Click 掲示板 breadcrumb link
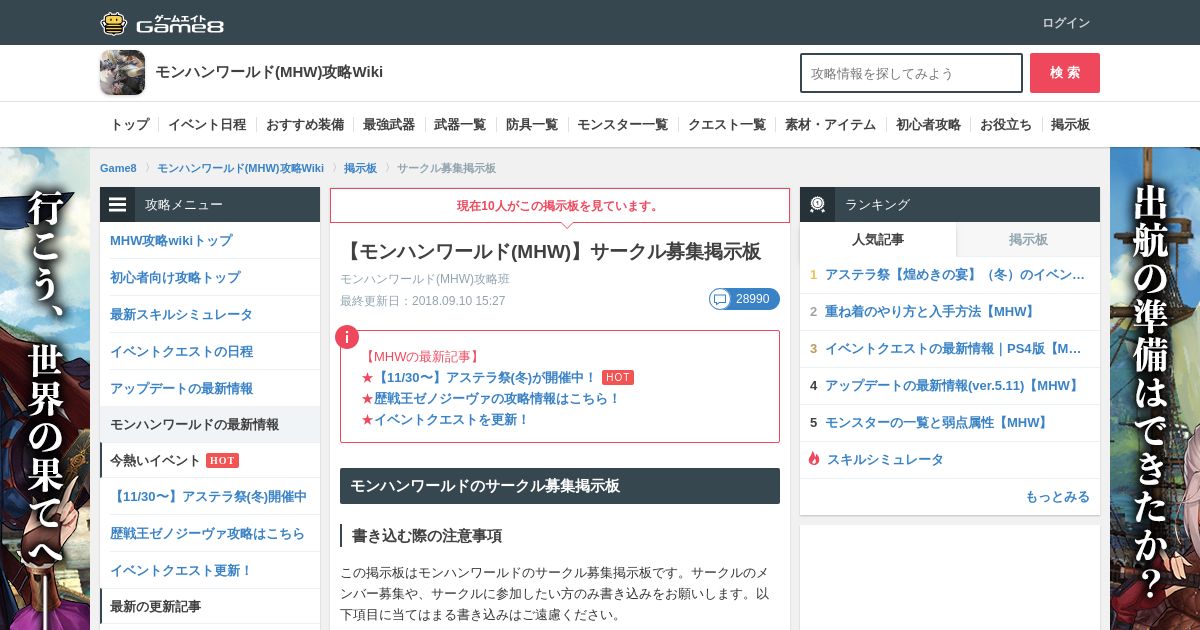 tap(360, 168)
